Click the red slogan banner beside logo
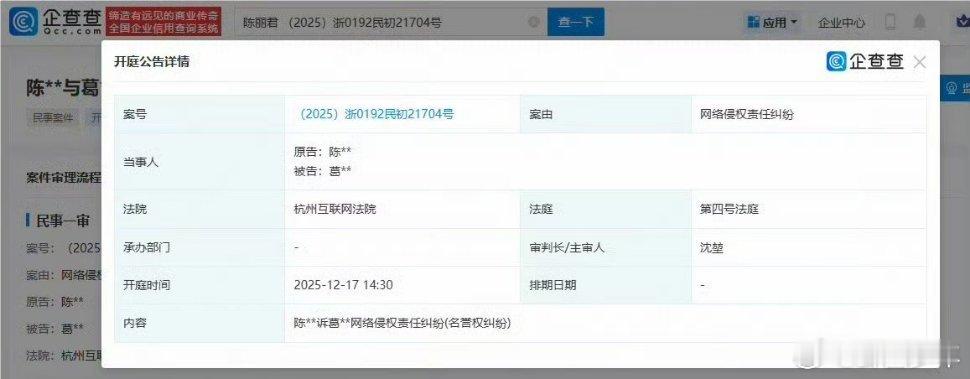This screenshot has width=970, height=379. click(x=163, y=22)
